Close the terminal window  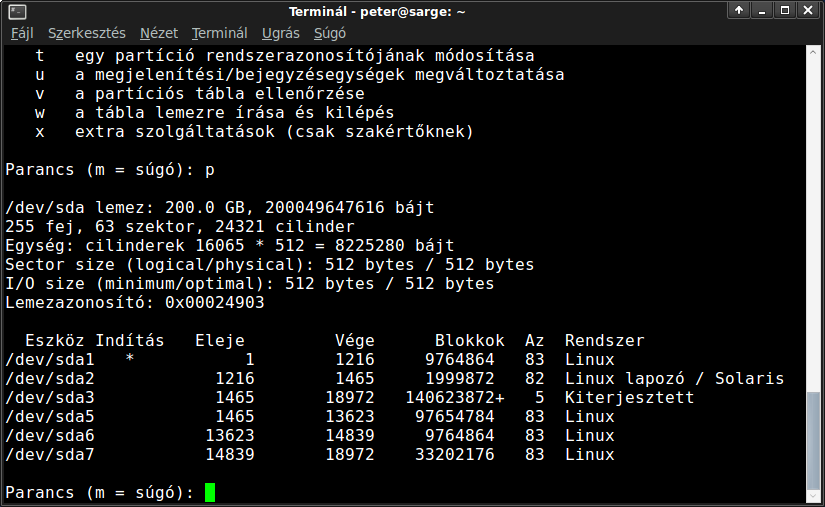click(808, 10)
